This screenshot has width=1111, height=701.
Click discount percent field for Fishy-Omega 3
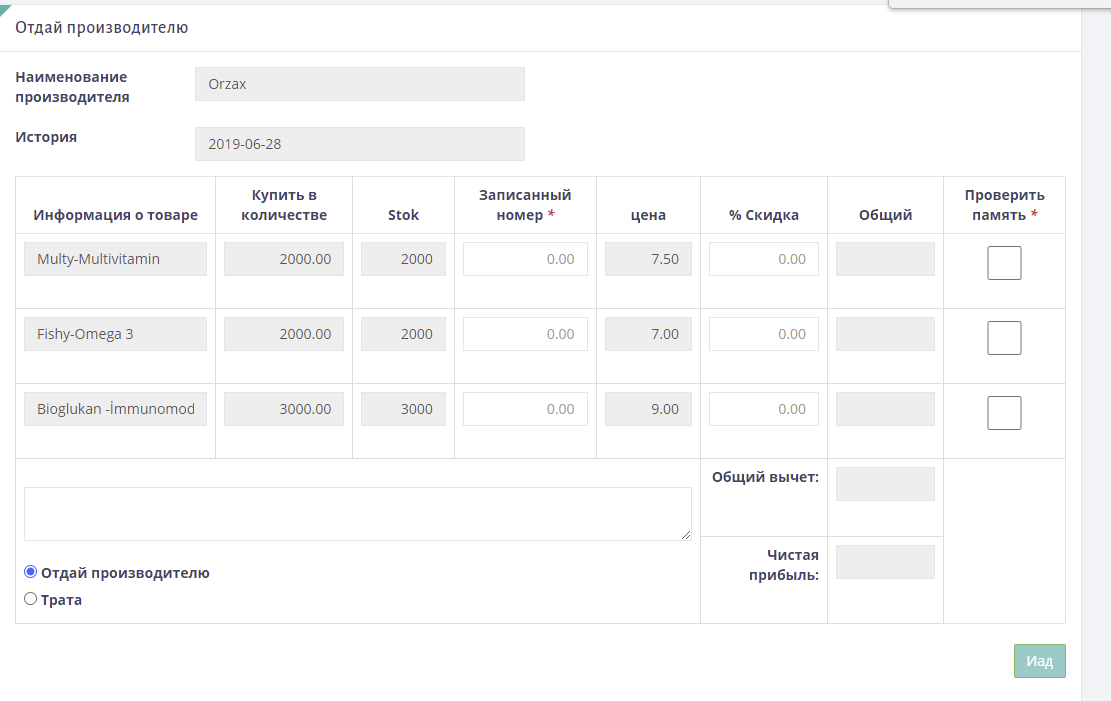pos(764,334)
